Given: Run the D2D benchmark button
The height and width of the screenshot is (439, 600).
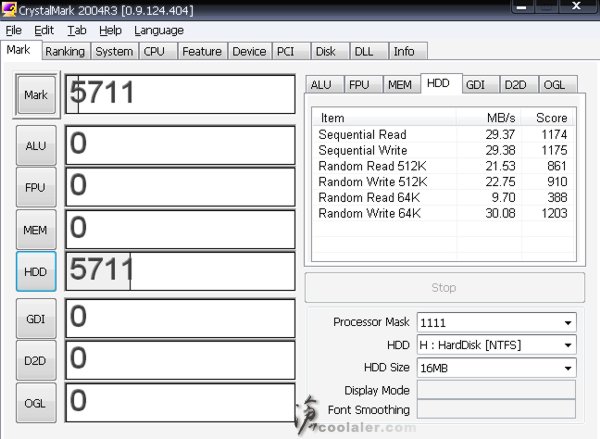Looking at the screenshot, I should (36, 361).
